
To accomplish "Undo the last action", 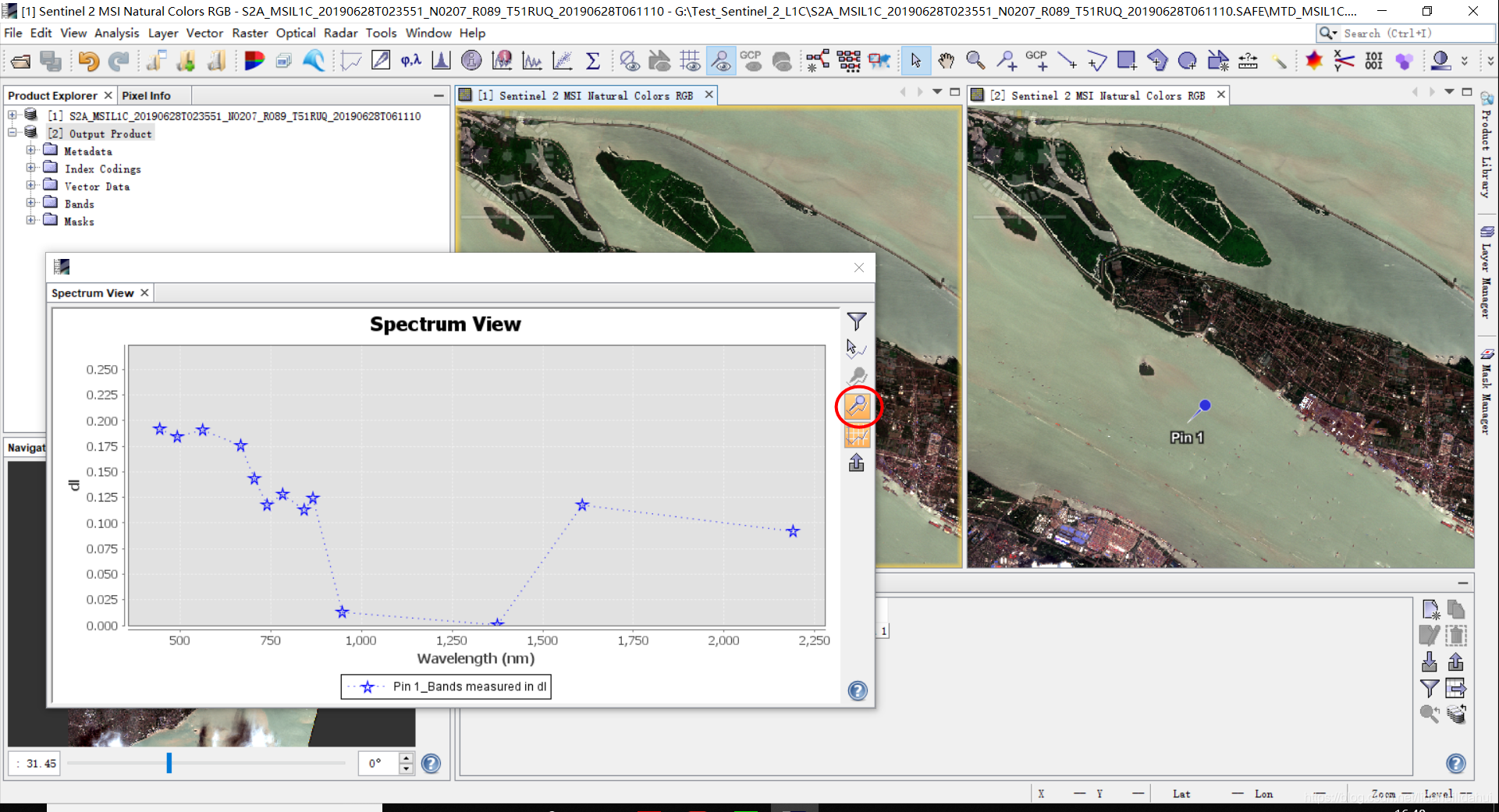I will [x=88, y=61].
